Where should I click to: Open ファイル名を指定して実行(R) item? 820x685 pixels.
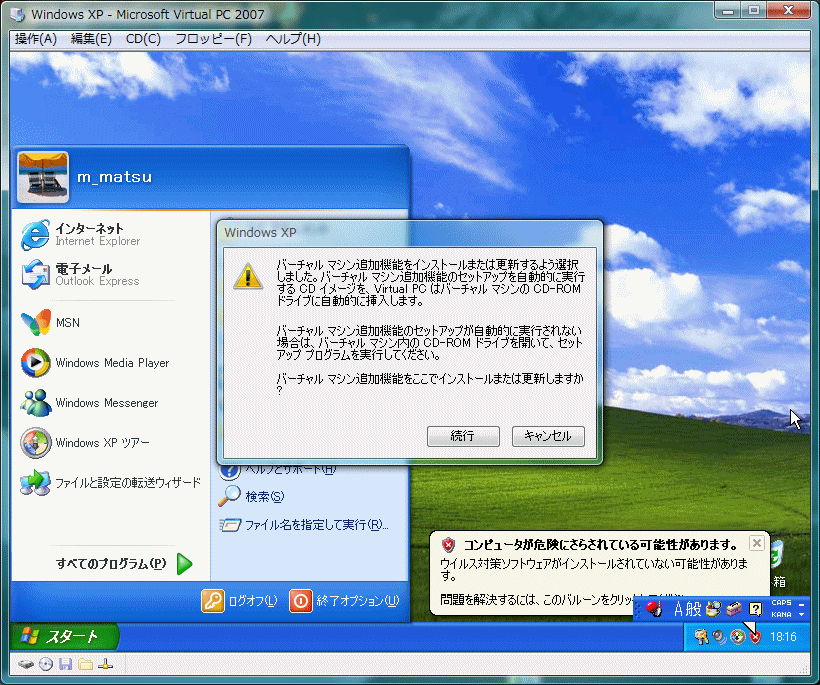304,524
